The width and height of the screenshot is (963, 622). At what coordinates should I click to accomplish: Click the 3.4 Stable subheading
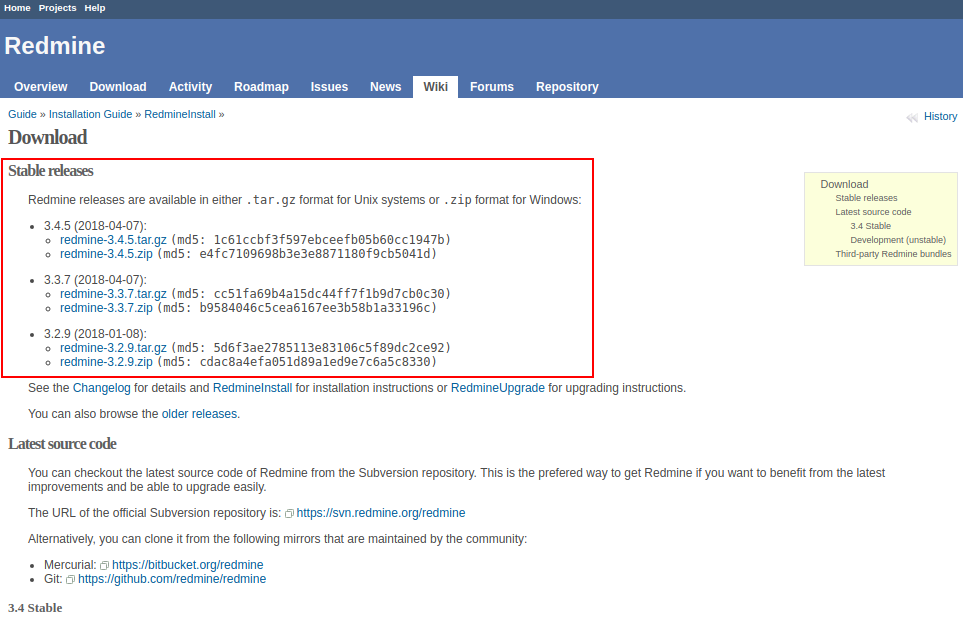[x=35, y=608]
